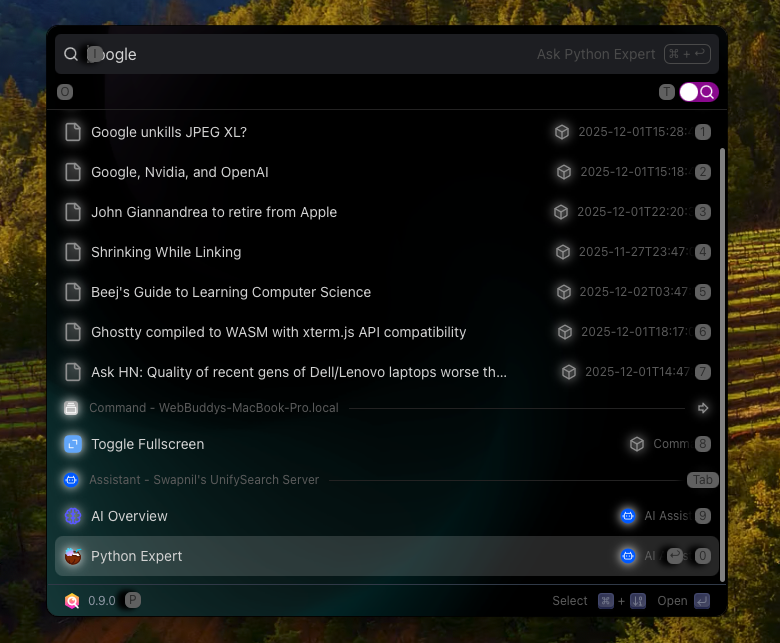780x643 pixels.
Task: Click number badge 1 on first result
Action: coord(703,132)
